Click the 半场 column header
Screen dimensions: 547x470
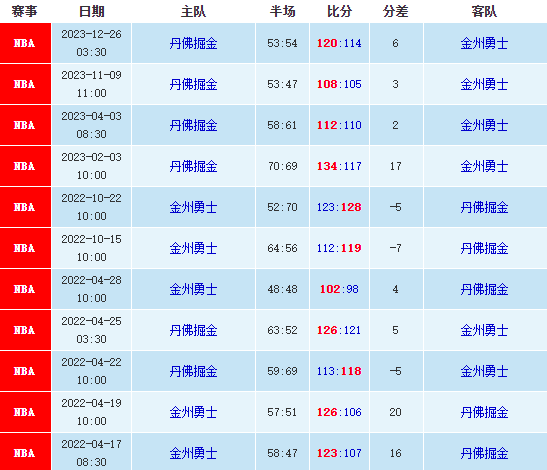[282, 12]
